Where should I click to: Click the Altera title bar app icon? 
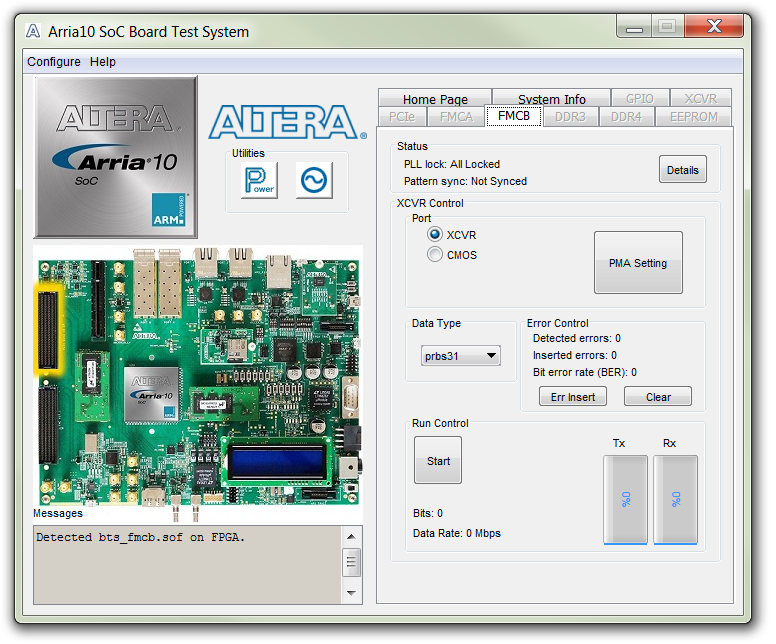pyautogui.click(x=33, y=31)
